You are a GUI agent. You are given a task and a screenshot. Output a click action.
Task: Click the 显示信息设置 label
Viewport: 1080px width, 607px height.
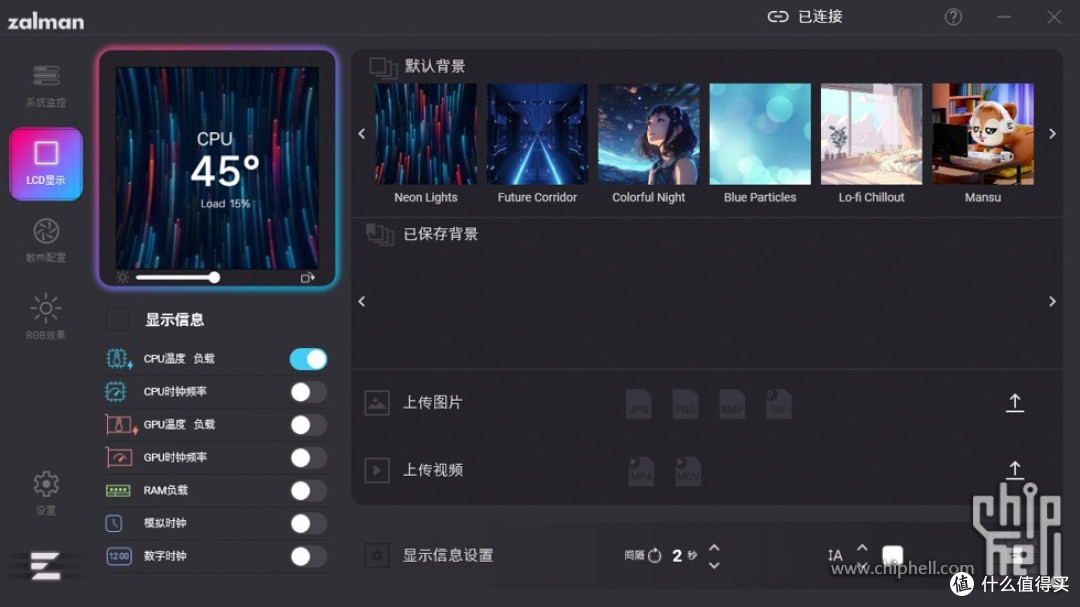(448, 555)
